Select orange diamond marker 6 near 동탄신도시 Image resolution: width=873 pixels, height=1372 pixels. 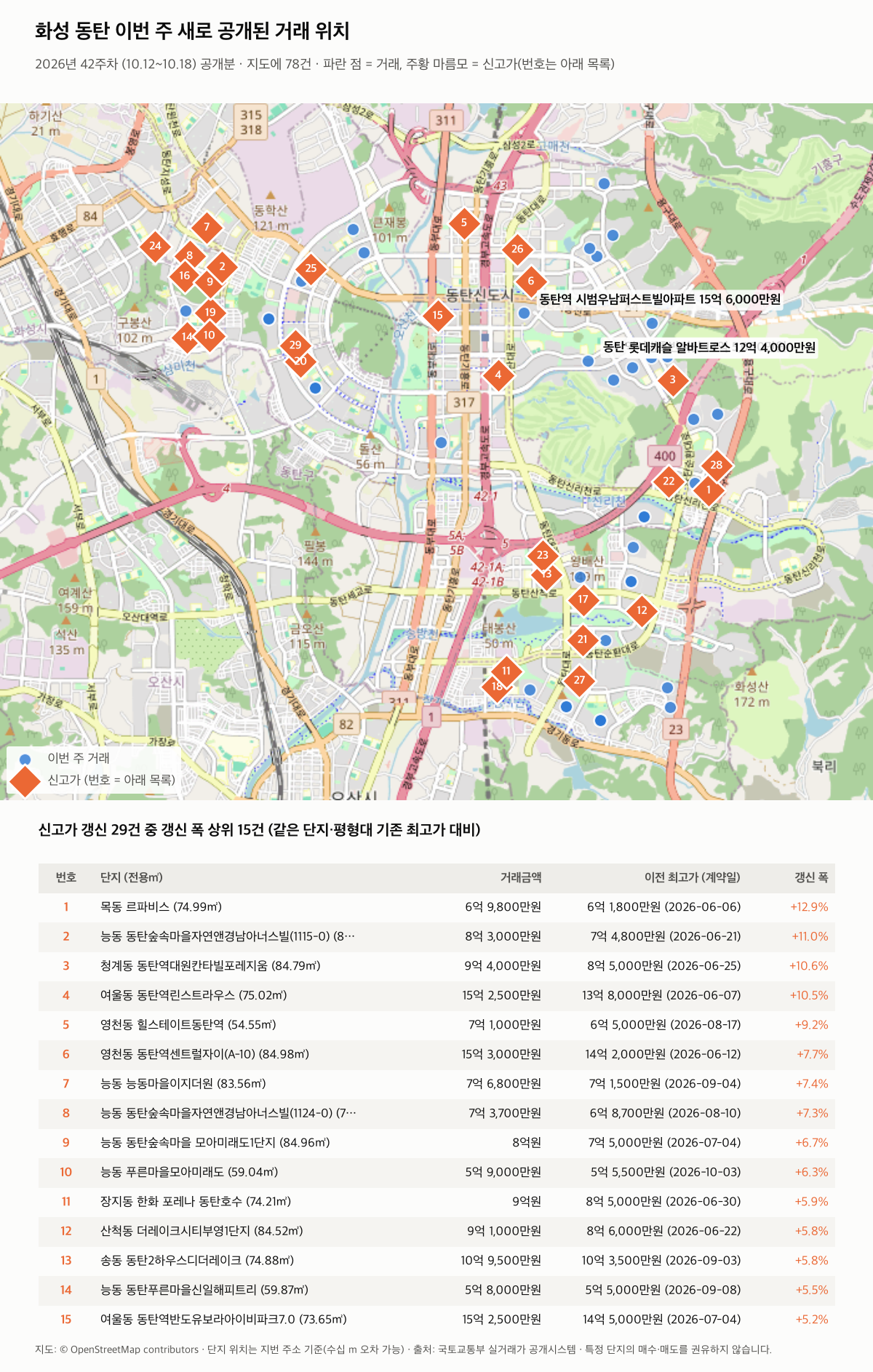530,281
